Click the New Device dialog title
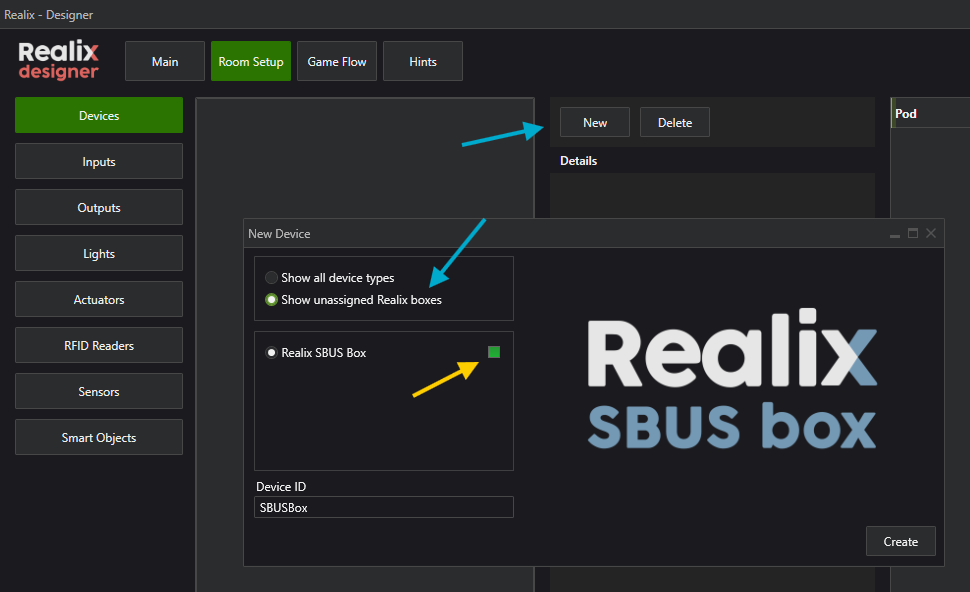The height and width of the screenshot is (592, 970). click(x=279, y=234)
